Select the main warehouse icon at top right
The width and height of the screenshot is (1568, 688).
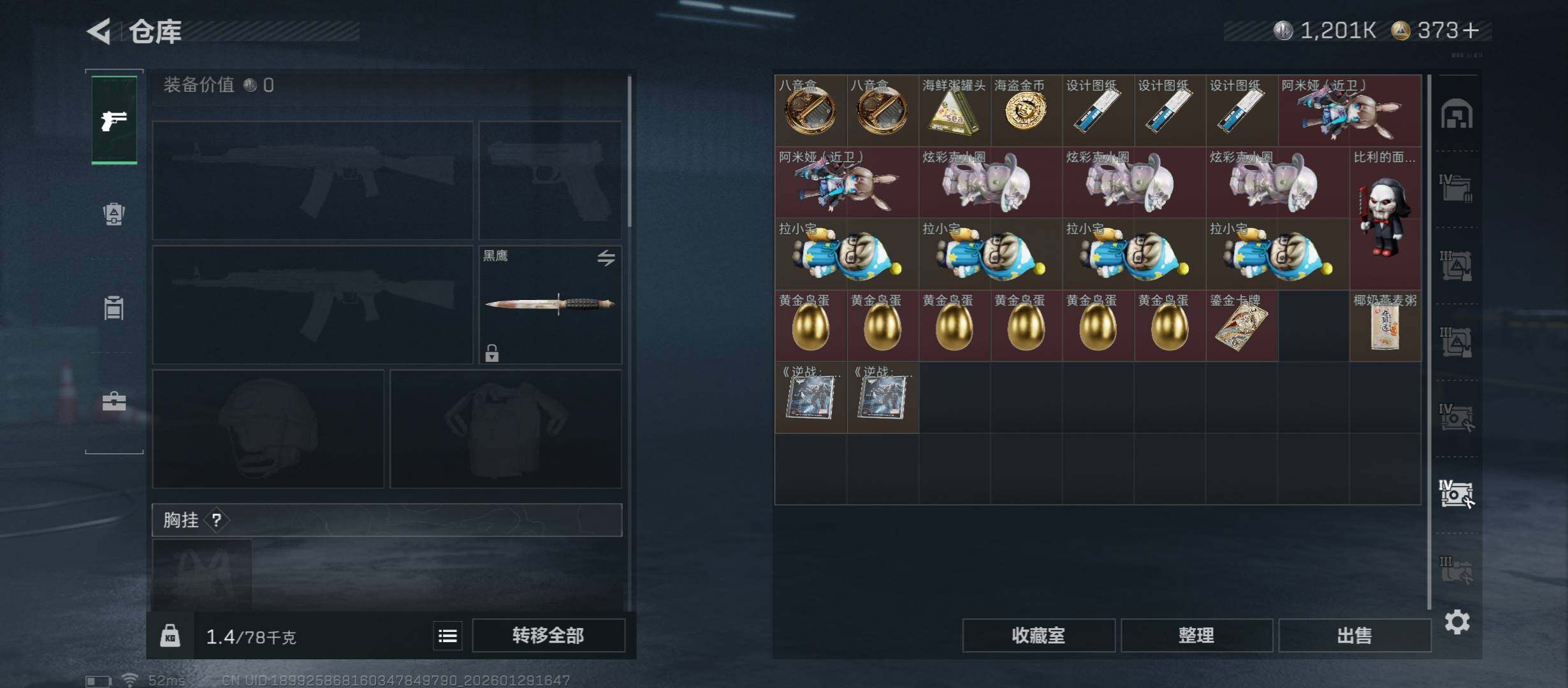click(x=1457, y=114)
